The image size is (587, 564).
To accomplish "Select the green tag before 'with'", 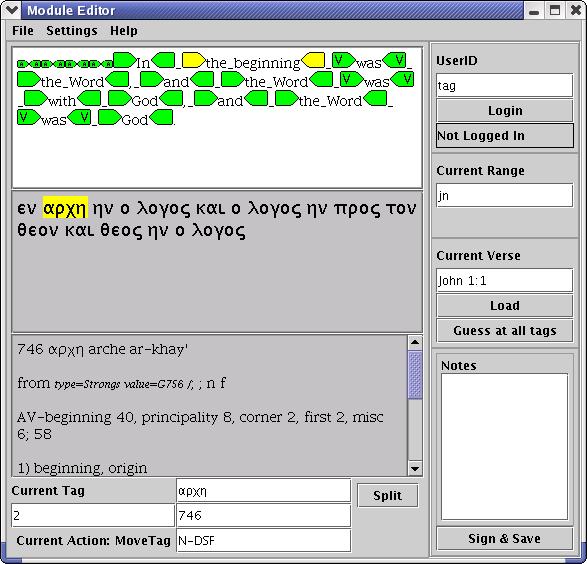I will coord(36,98).
